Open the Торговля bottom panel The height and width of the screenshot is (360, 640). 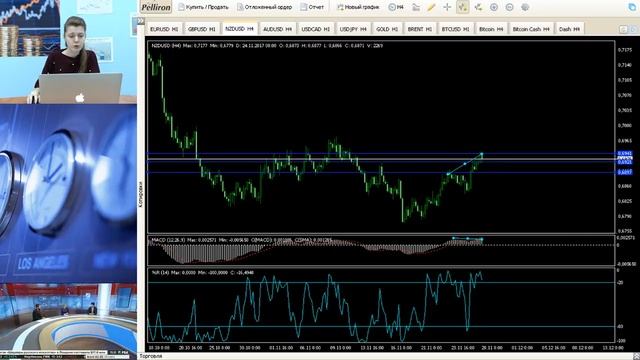point(151,356)
